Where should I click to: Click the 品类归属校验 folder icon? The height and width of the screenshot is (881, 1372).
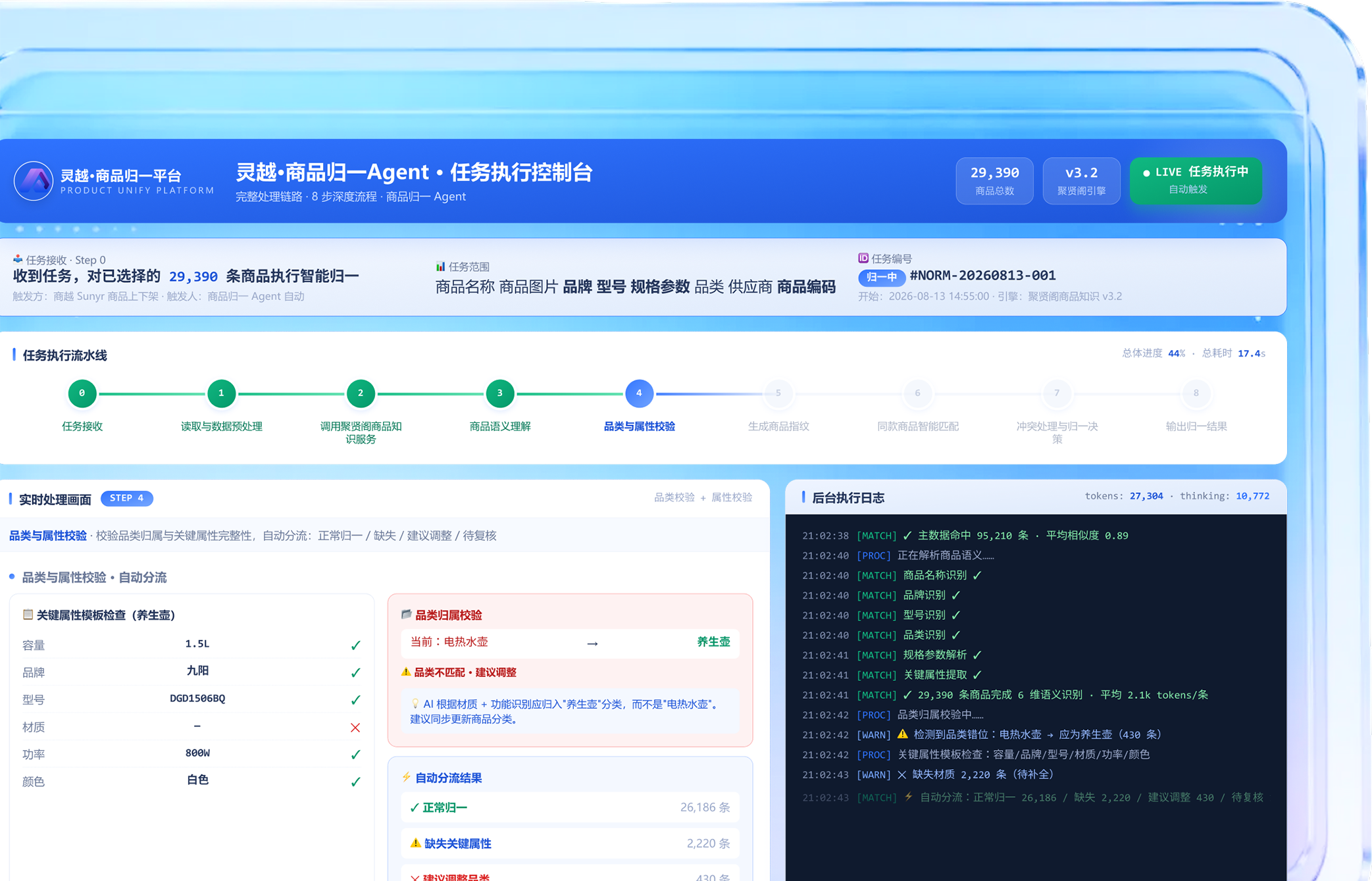(x=407, y=614)
